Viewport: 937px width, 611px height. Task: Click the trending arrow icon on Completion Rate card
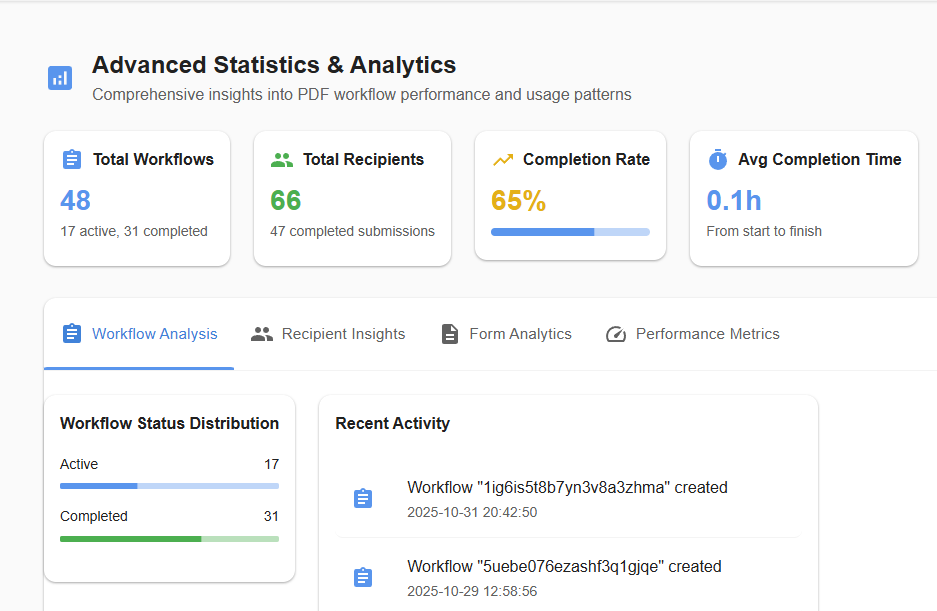point(504,158)
